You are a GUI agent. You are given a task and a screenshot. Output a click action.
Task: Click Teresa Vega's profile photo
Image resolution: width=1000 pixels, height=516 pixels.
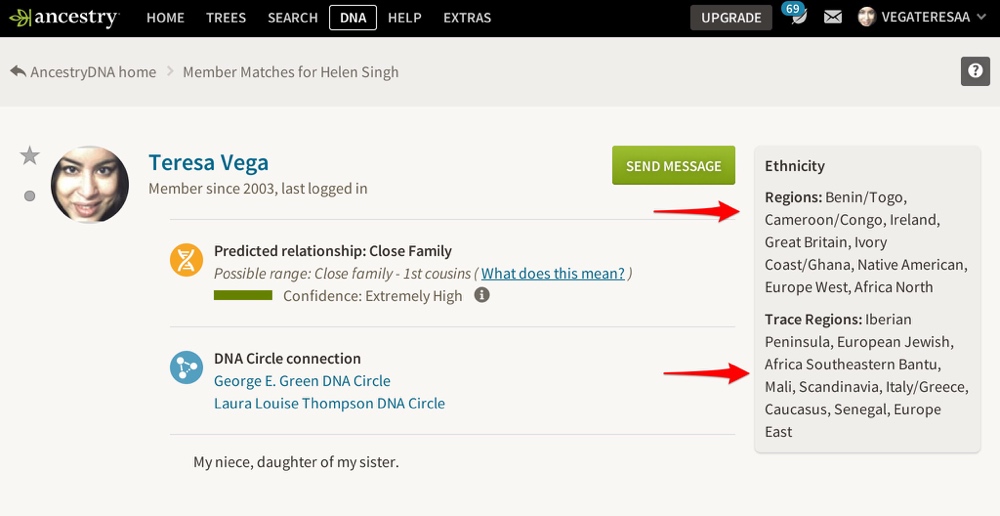[90, 185]
